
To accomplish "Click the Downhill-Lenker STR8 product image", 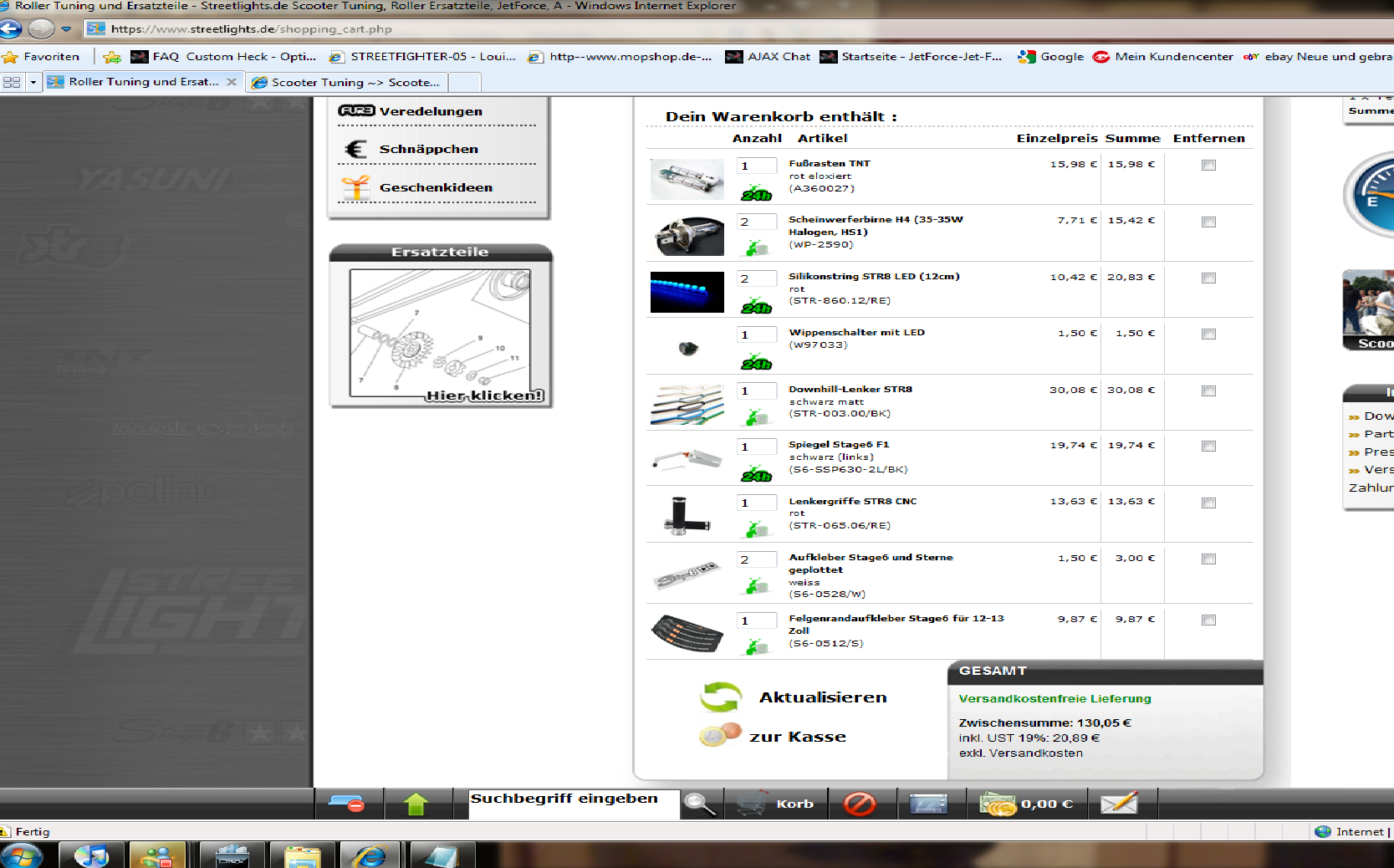I will pyautogui.click(x=687, y=405).
